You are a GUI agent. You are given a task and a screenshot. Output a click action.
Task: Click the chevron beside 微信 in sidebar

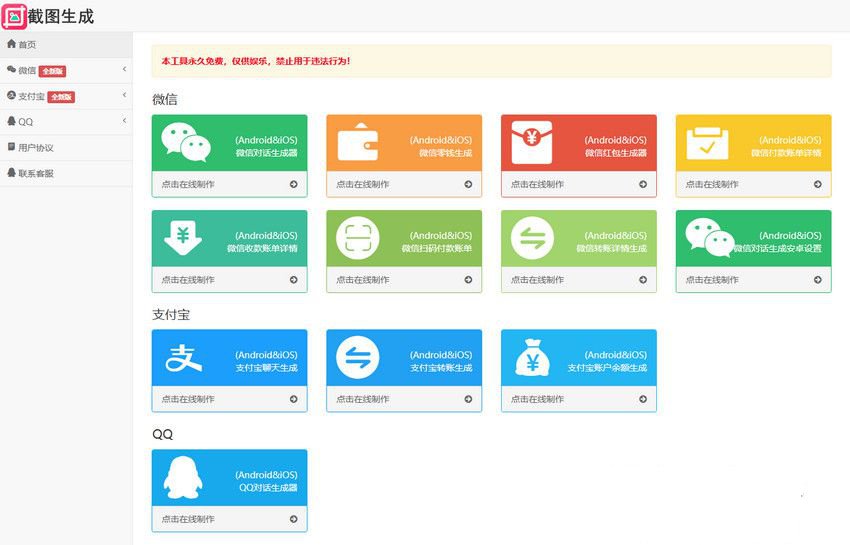click(x=124, y=69)
